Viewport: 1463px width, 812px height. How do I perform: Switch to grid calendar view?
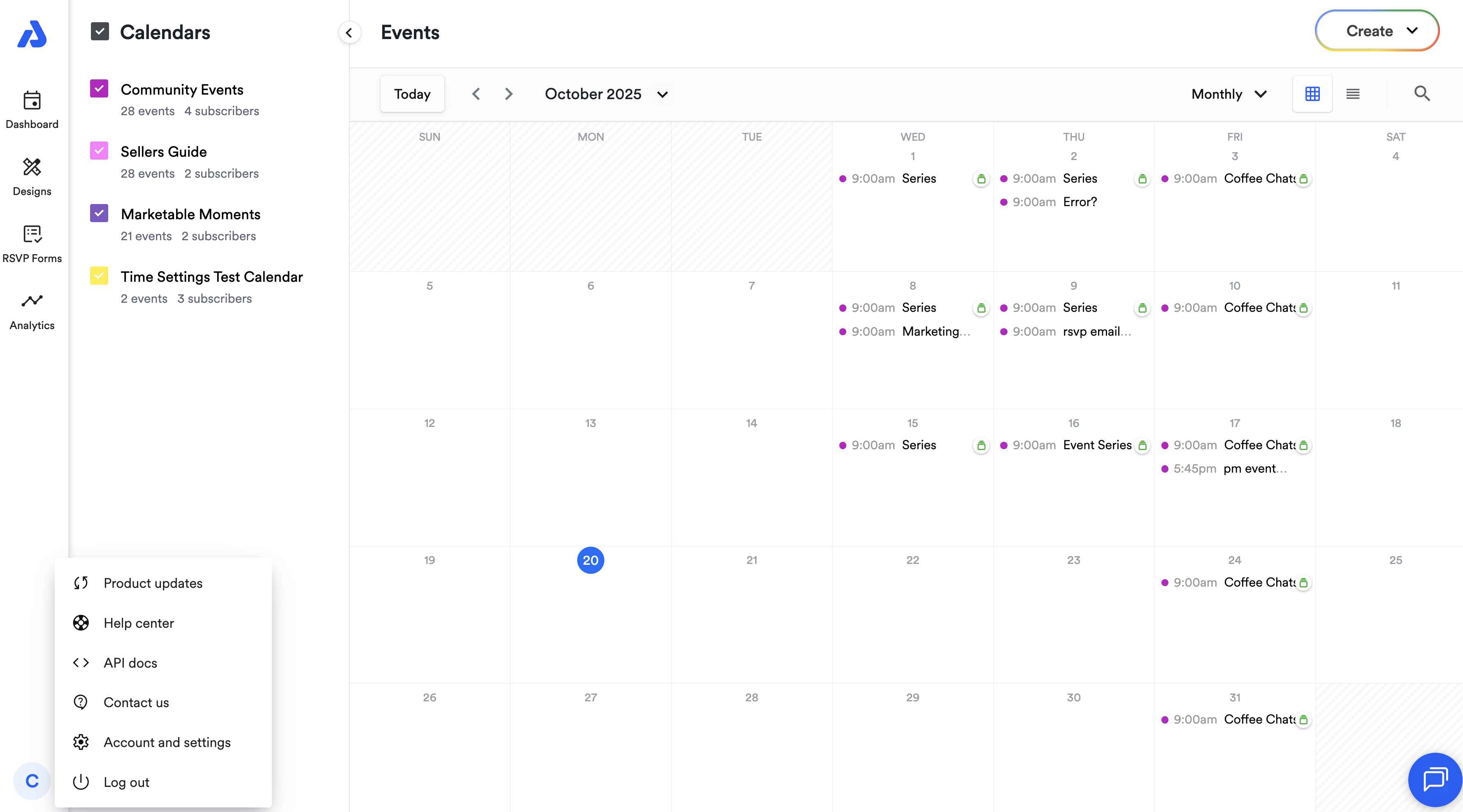coord(1312,94)
